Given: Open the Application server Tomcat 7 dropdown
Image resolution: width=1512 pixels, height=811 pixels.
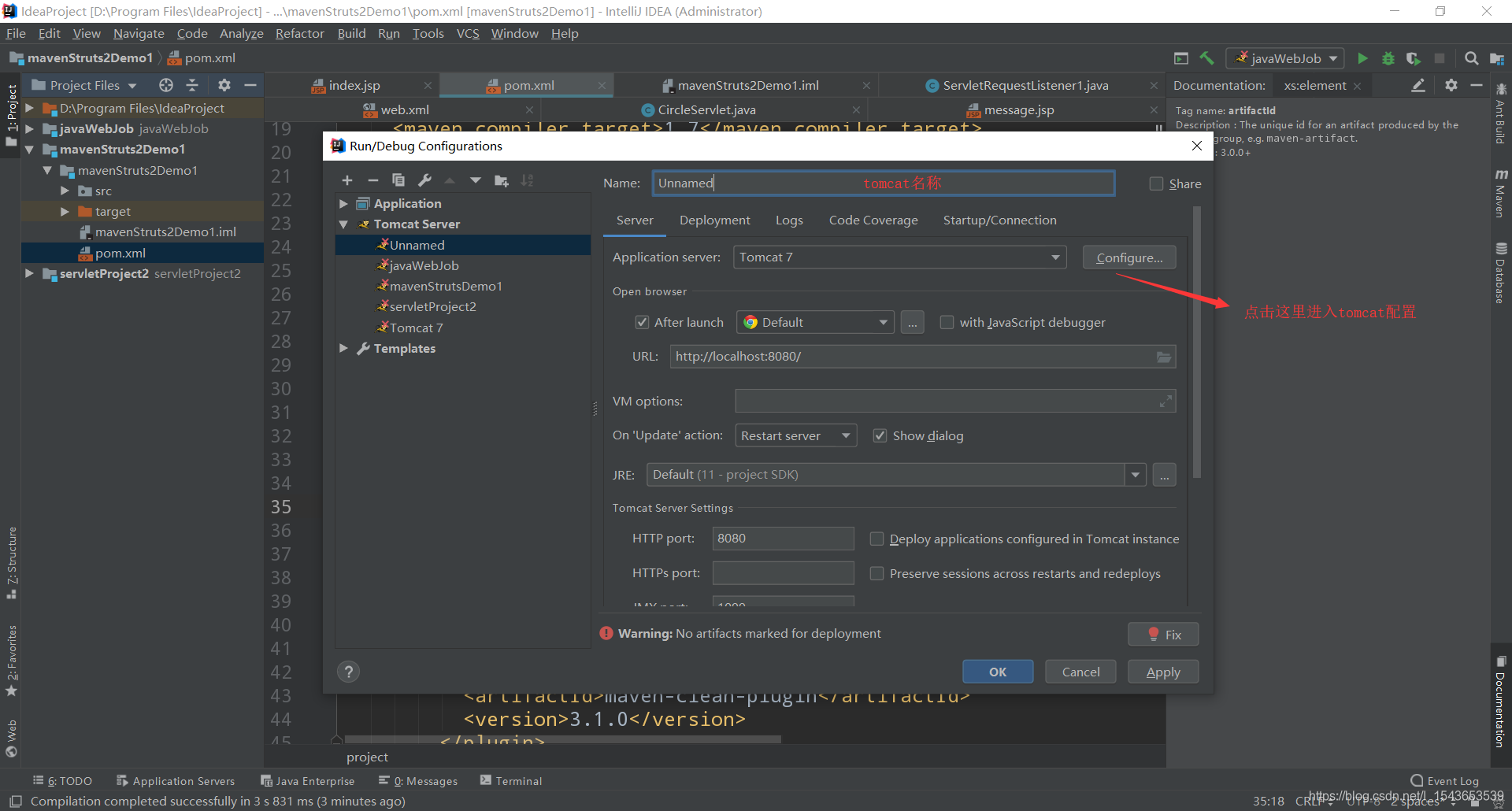Looking at the screenshot, I should (899, 257).
